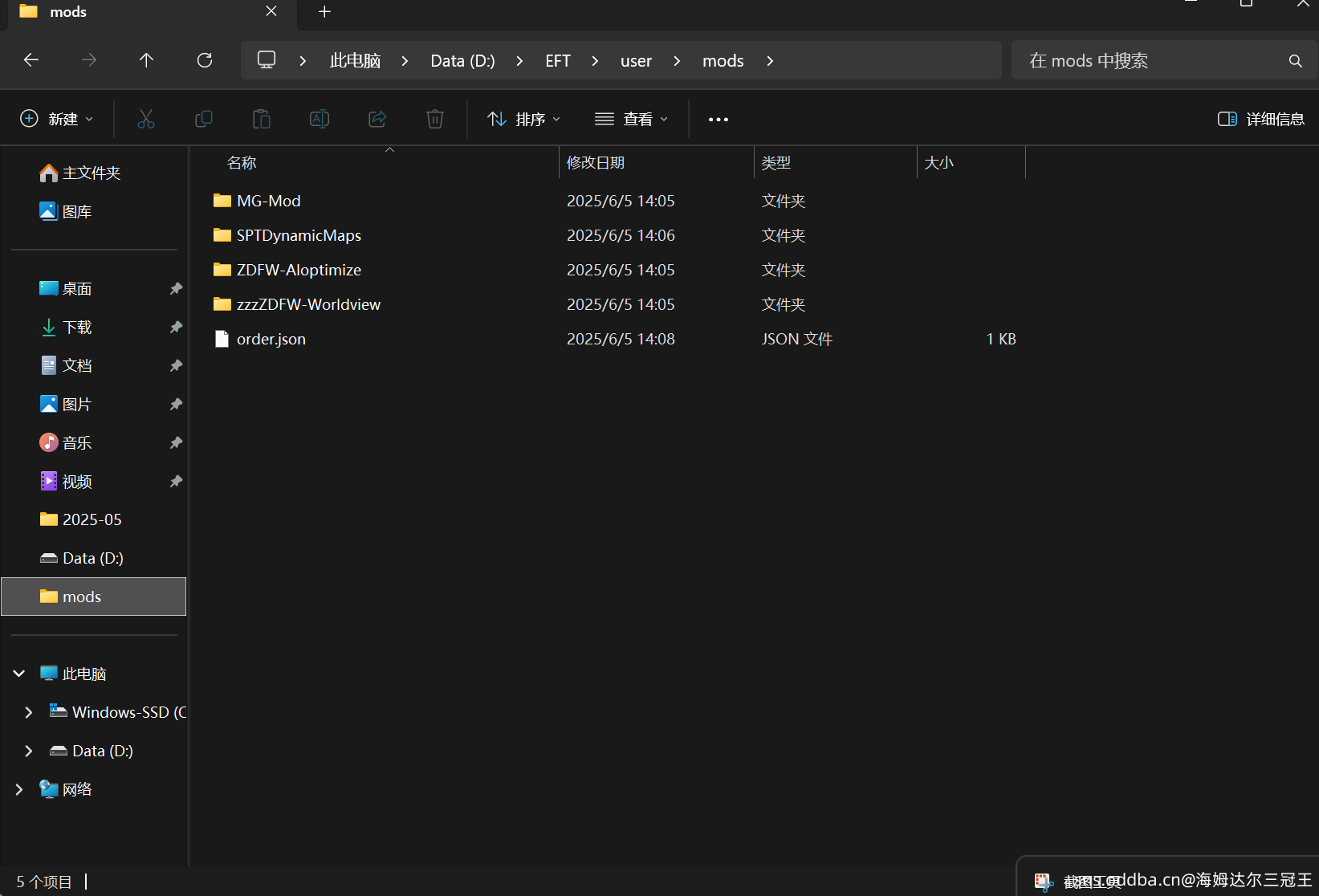Click the Copy icon in toolbar
This screenshot has height=896, width=1319.
point(204,119)
